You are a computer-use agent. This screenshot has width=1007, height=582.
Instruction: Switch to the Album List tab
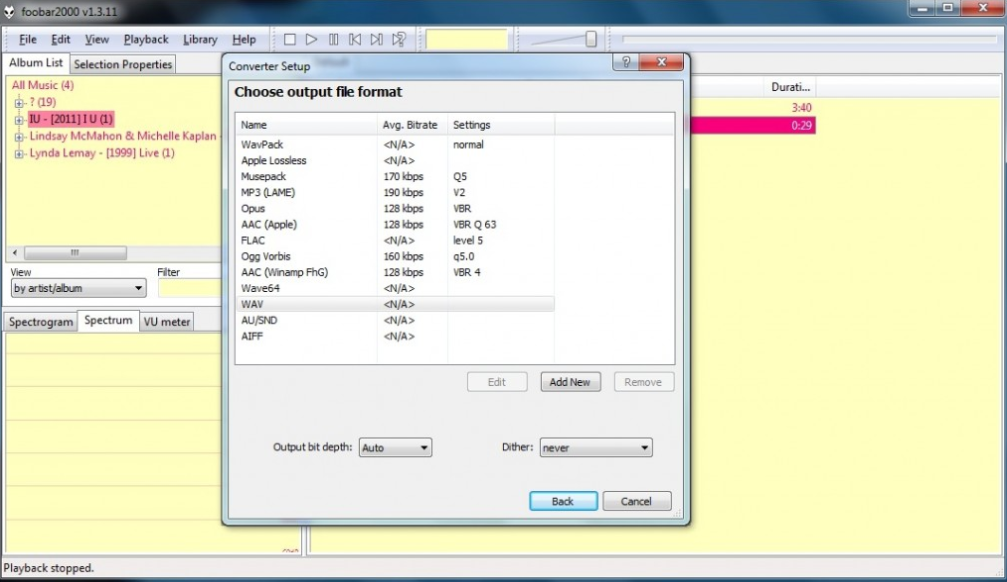(x=36, y=63)
